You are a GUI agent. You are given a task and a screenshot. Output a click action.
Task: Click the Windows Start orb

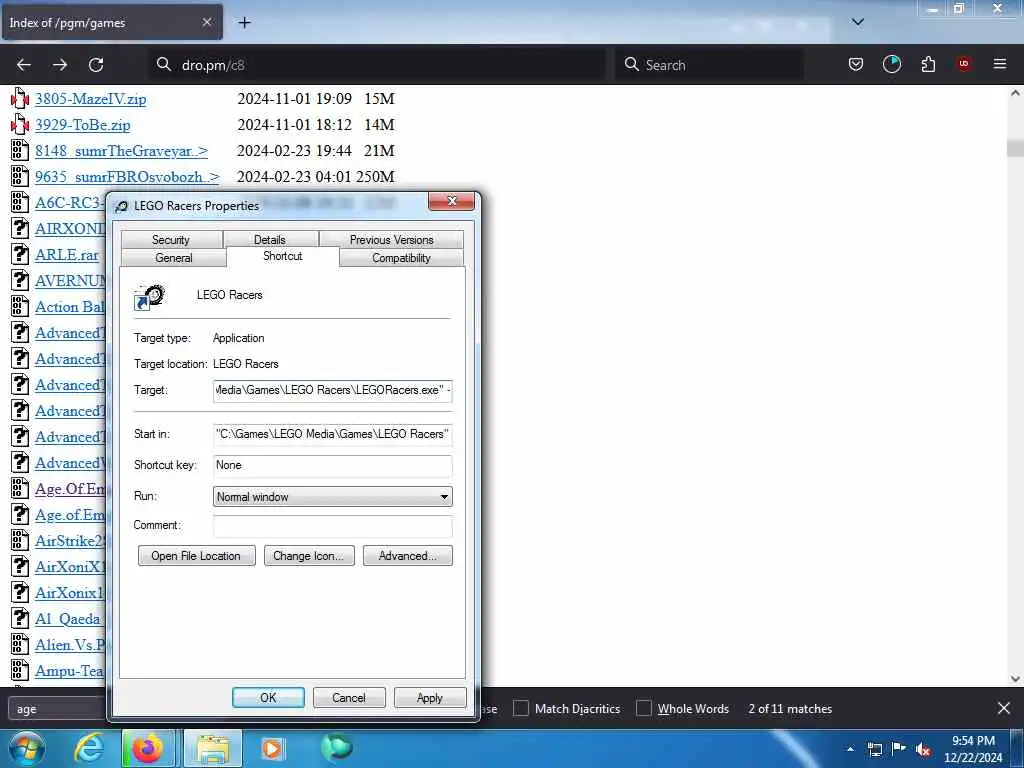coord(27,748)
